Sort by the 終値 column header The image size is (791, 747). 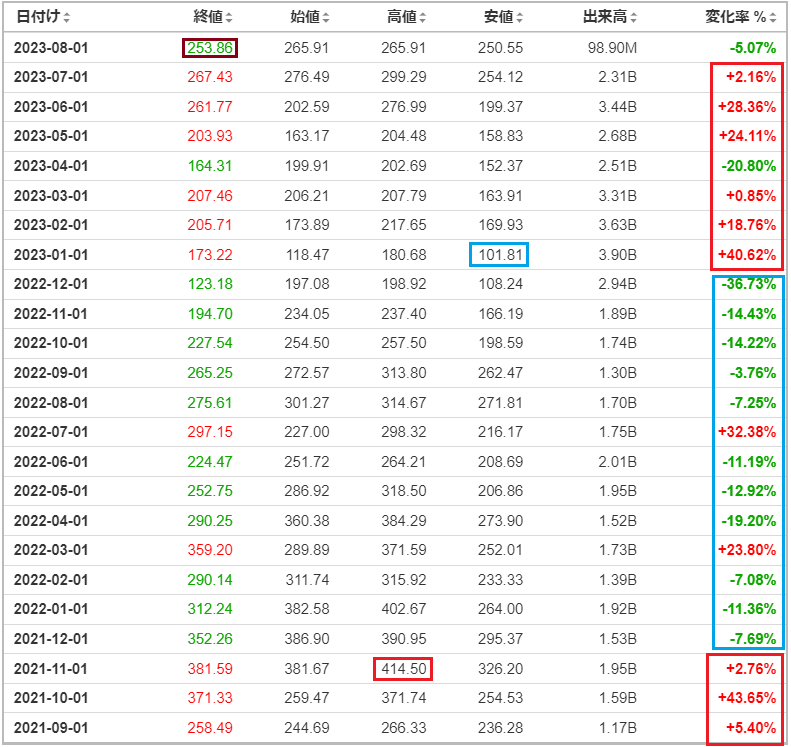click(x=213, y=17)
